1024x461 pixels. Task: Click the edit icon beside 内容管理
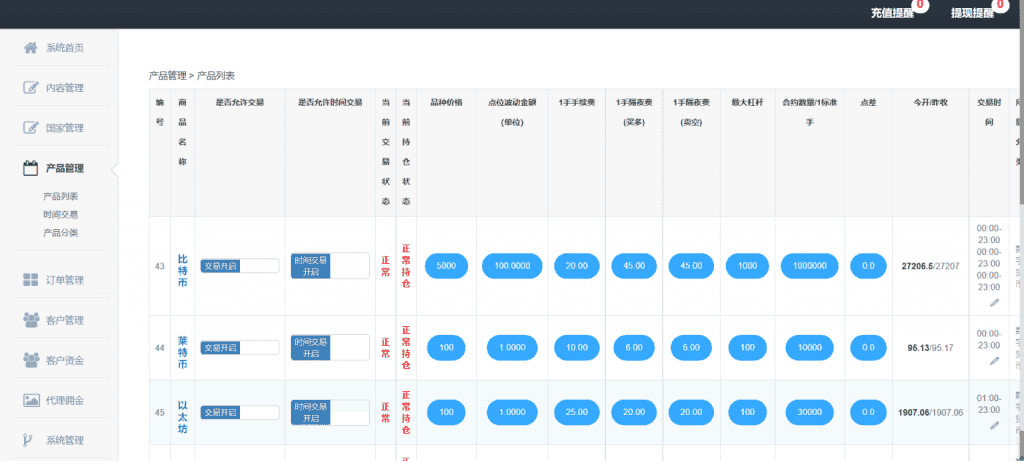point(31,87)
